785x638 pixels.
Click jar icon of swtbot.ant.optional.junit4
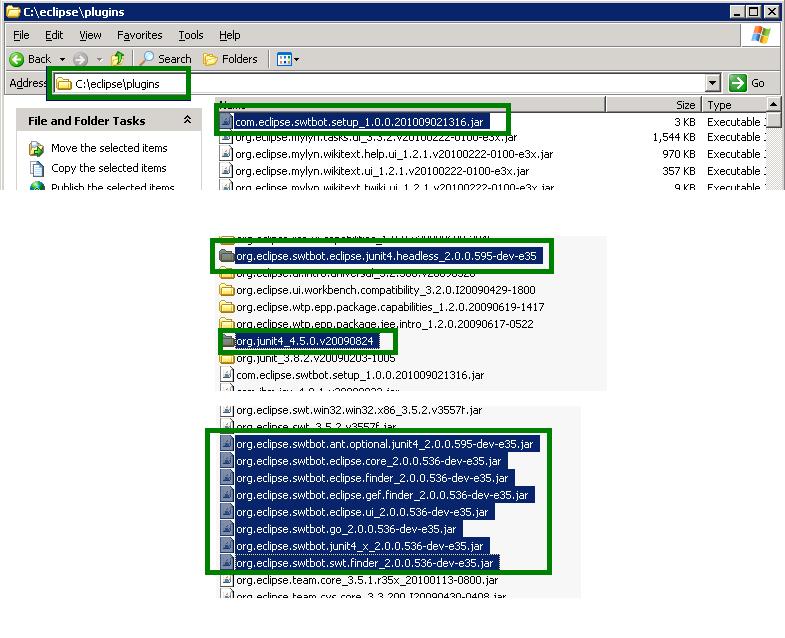pos(227,444)
